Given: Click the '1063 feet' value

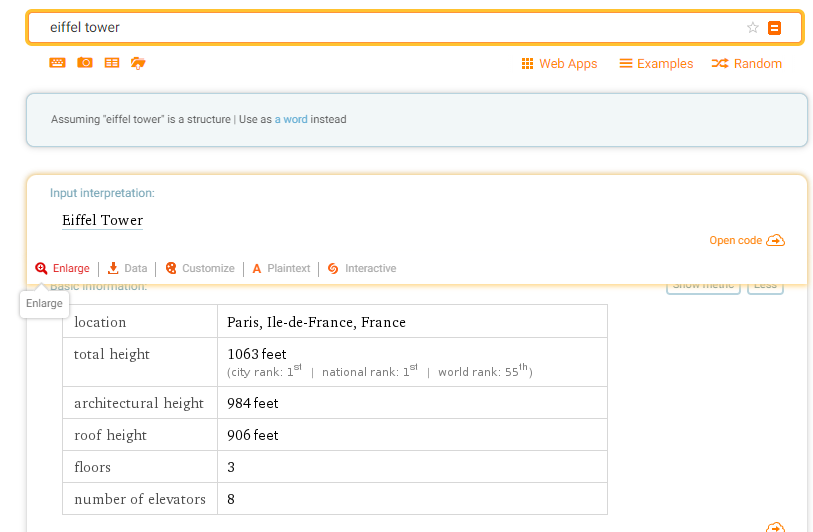Looking at the screenshot, I should (257, 354).
